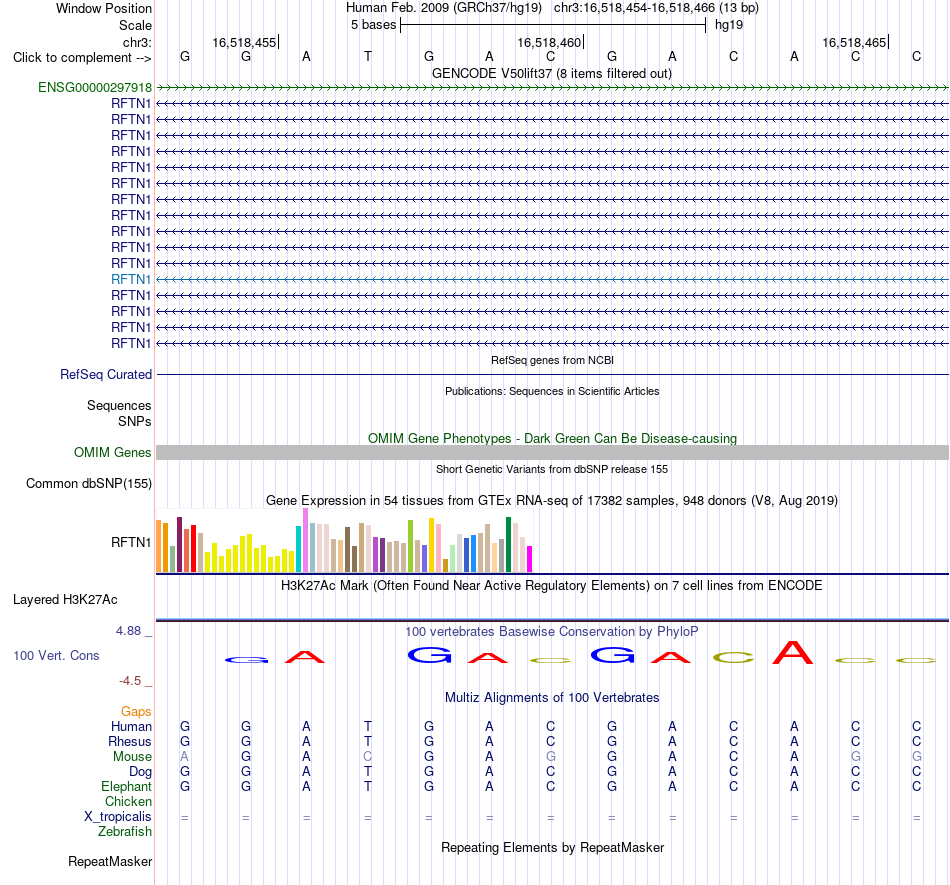Select the Chicken species label
This screenshot has width=950, height=885.
click(x=128, y=801)
